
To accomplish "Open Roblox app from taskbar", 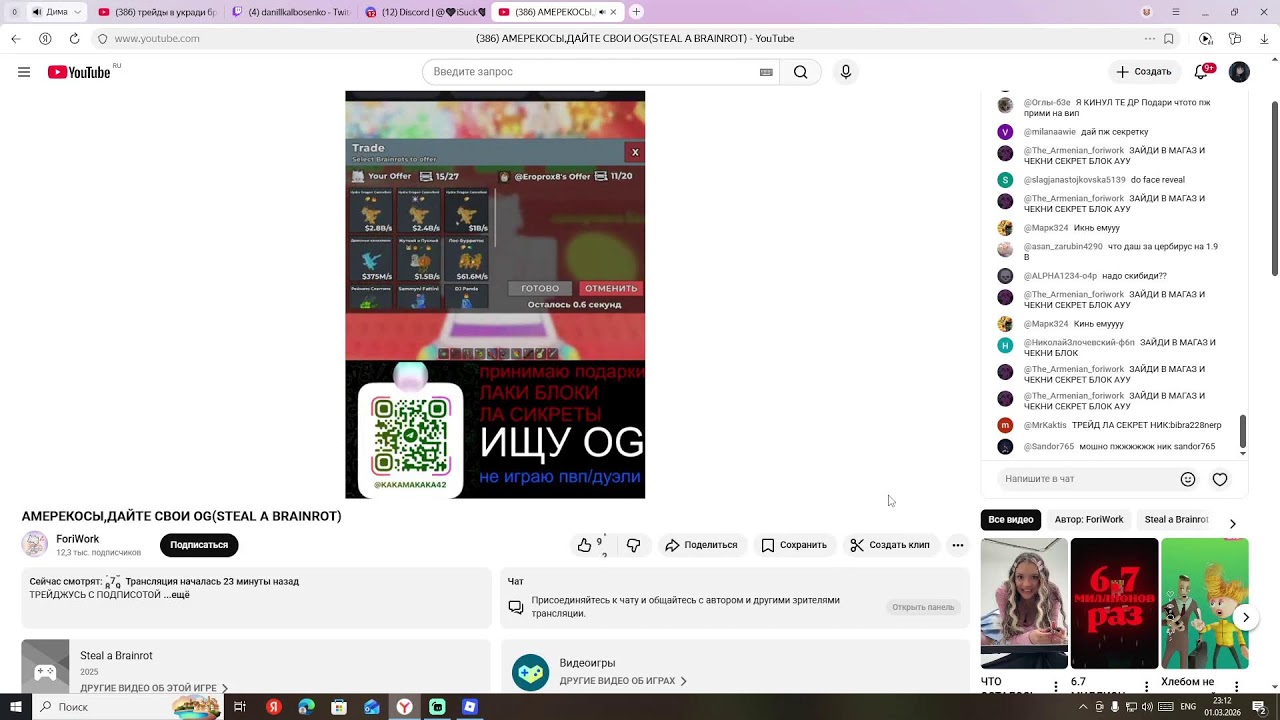I will point(470,707).
